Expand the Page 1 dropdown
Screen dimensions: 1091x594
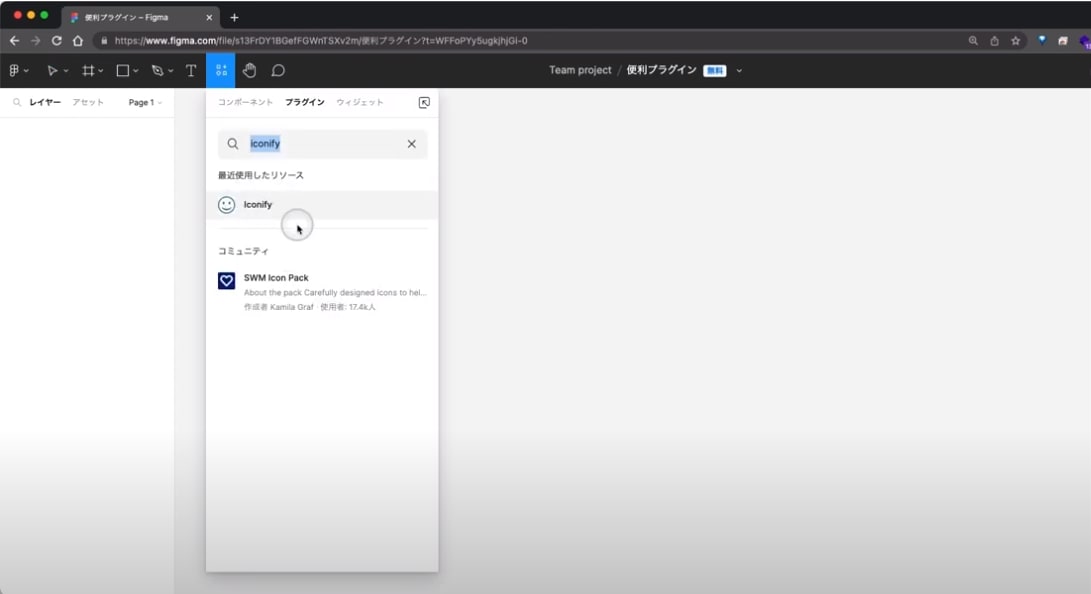(145, 102)
